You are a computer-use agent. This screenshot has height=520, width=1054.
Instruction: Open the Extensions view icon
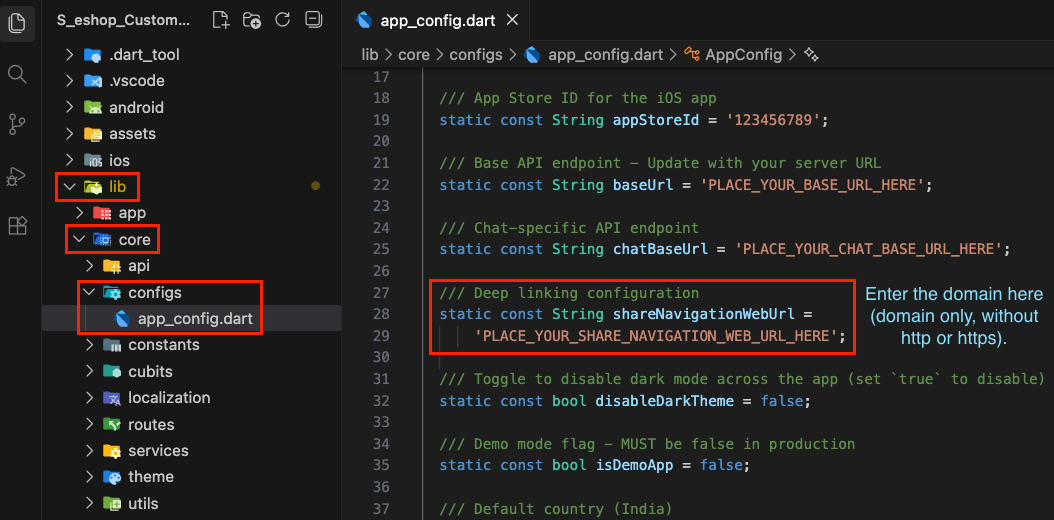pos(17,226)
